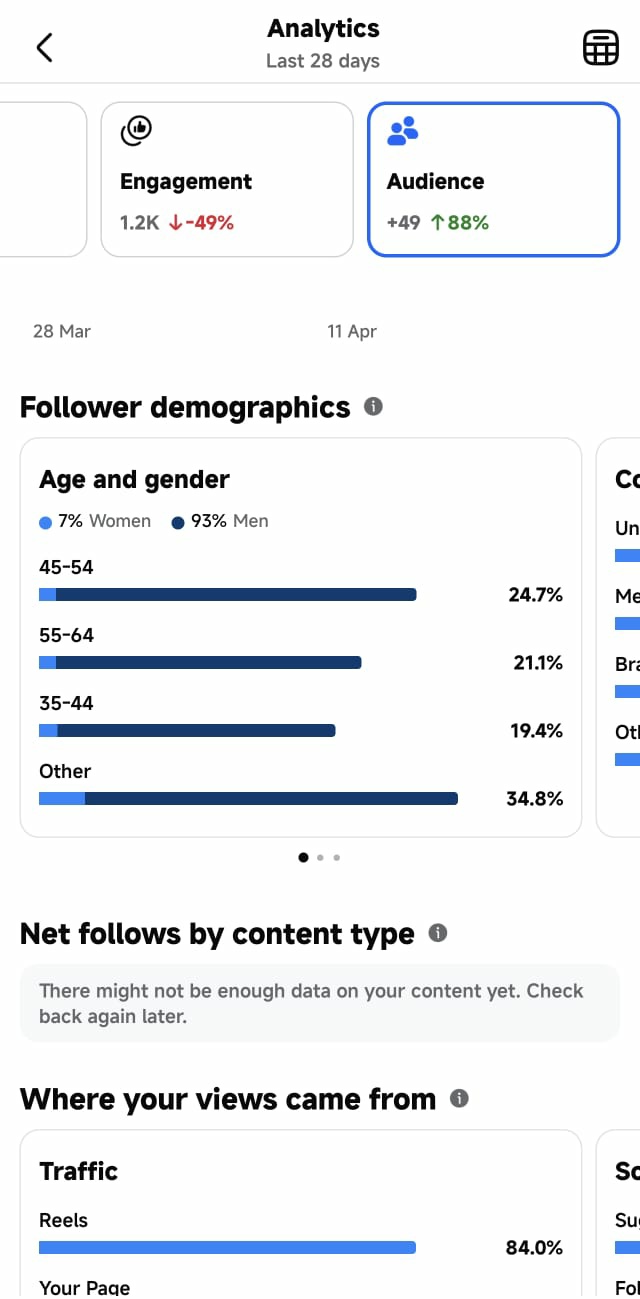Tap the not enough data notice
The height and width of the screenshot is (1299, 640).
tap(320, 1003)
